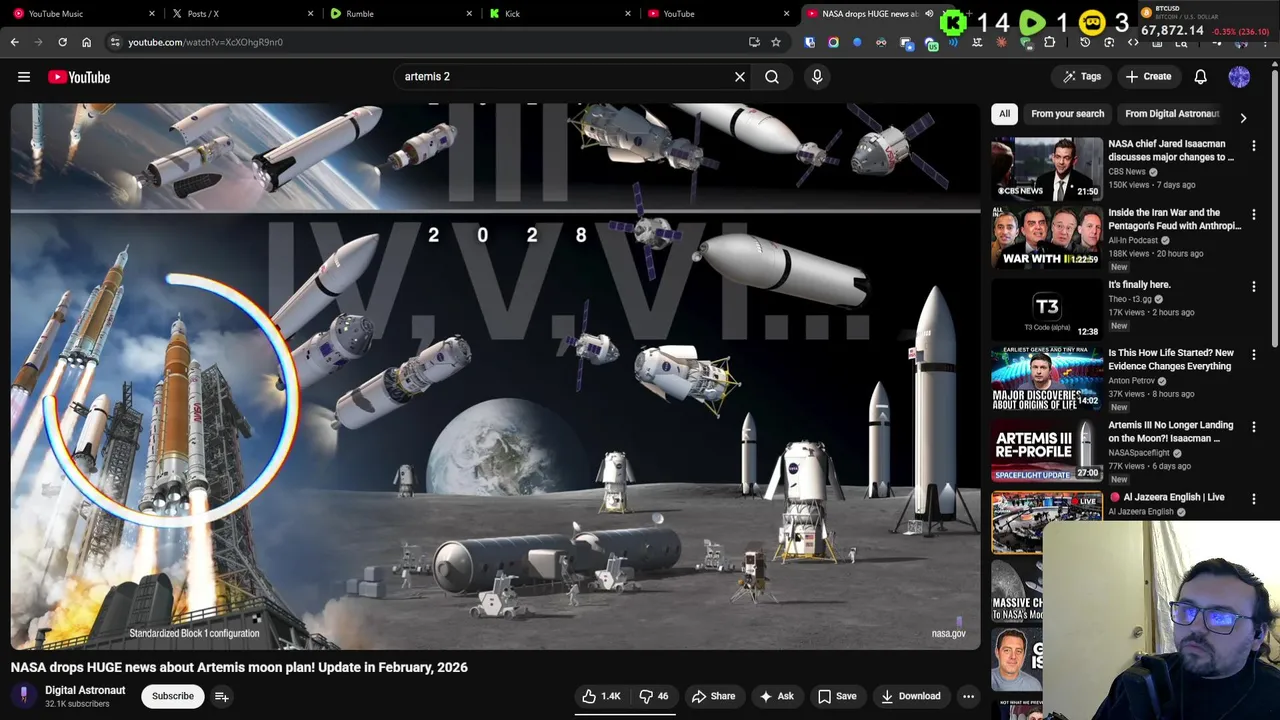The width and height of the screenshot is (1280, 720).
Task: Click the 32.1K subscribers text
Action: tap(77, 704)
